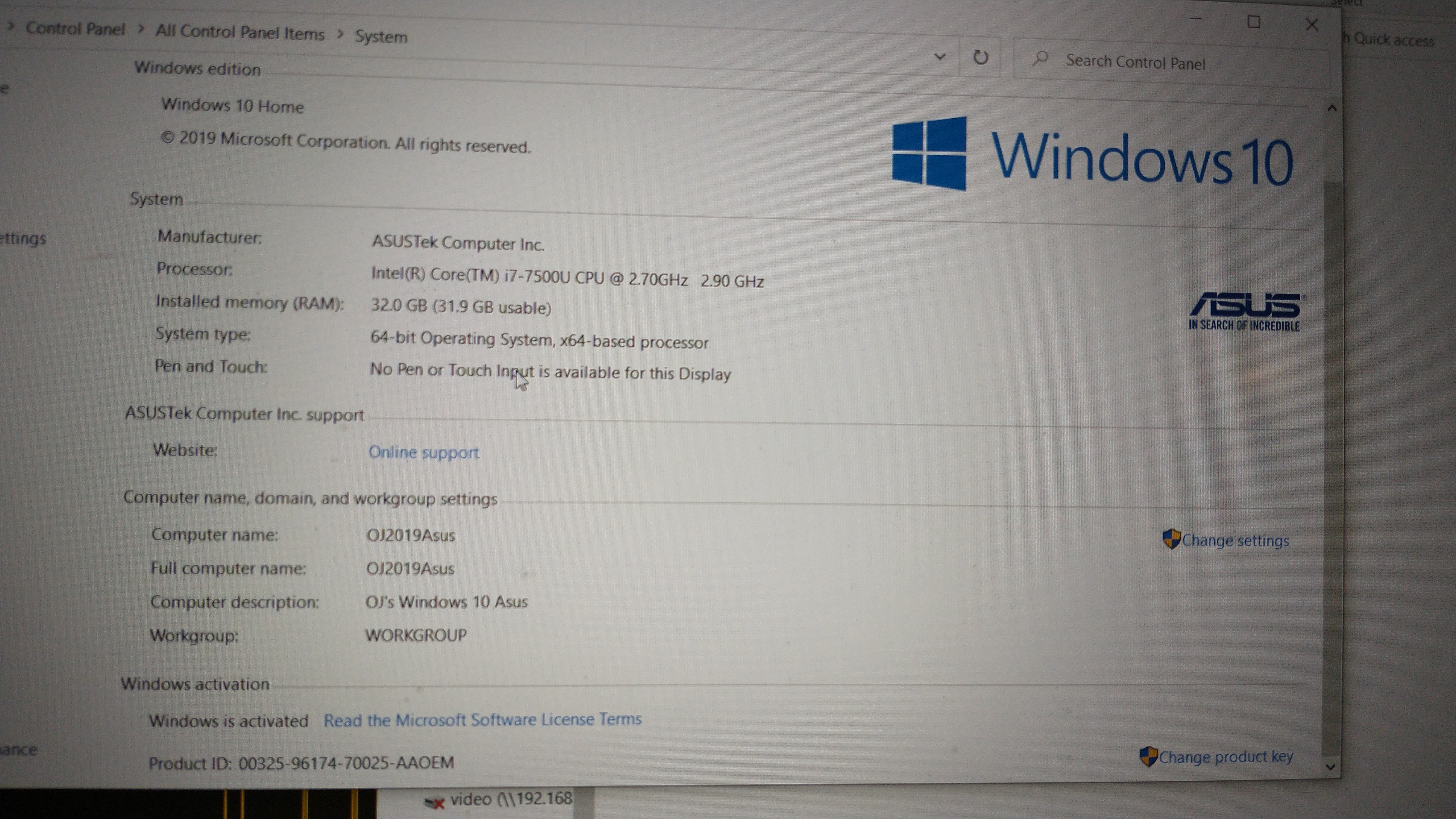
Task: Minimize the System window
Action: pyautogui.click(x=1195, y=20)
